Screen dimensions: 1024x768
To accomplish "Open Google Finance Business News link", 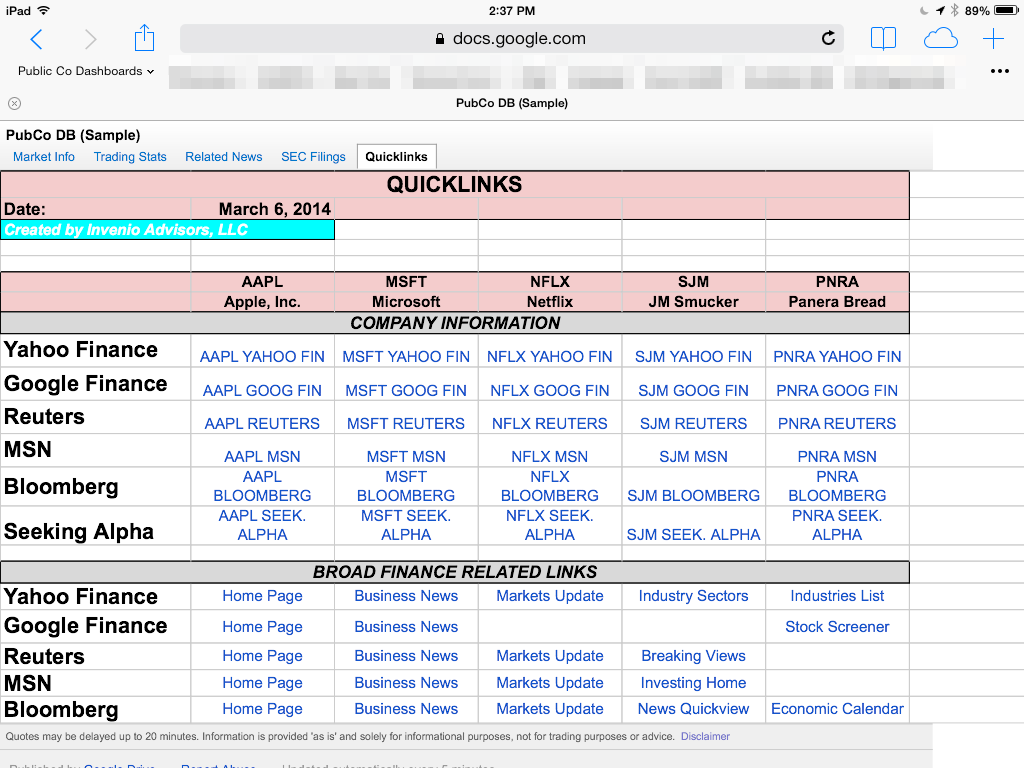I will point(406,627).
